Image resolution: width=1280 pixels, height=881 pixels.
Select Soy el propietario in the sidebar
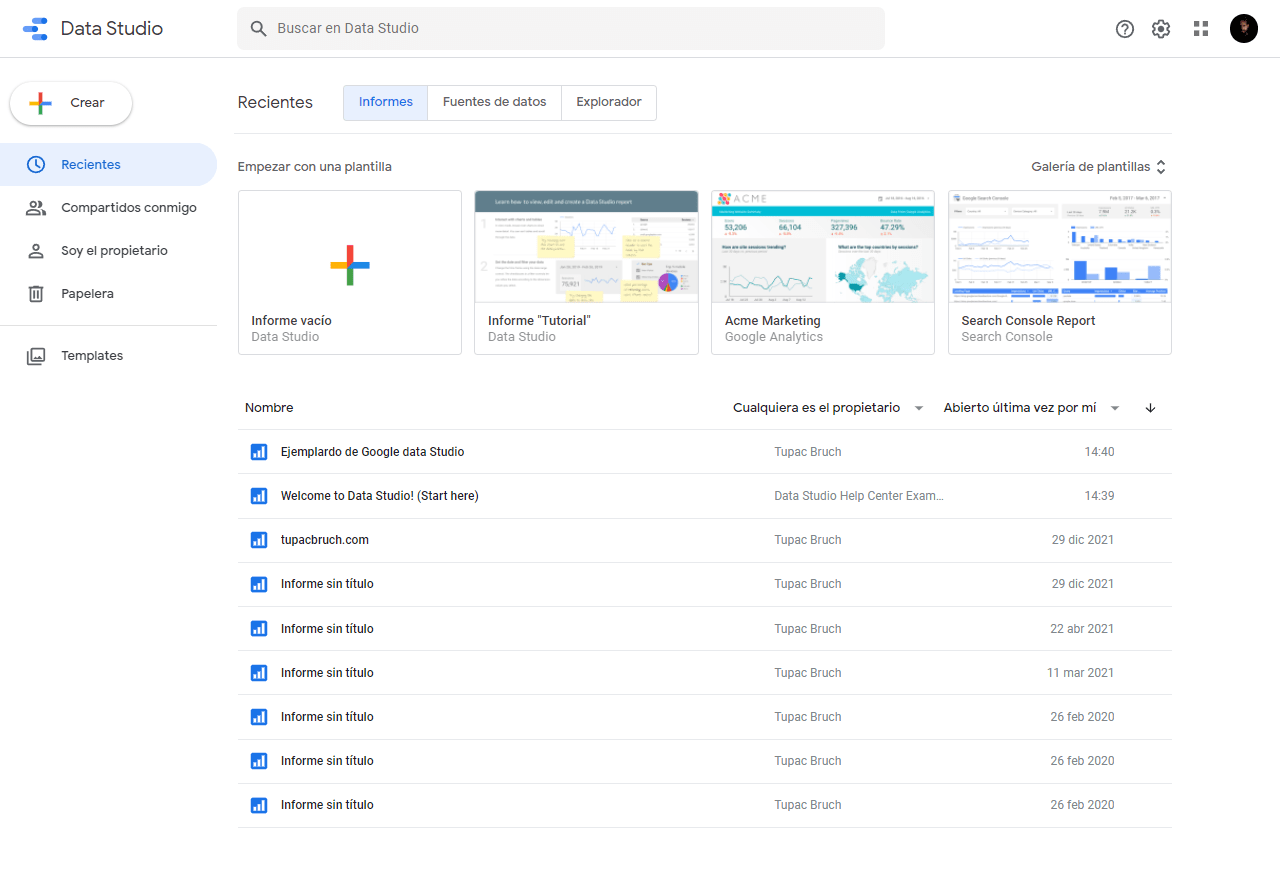pyautogui.click(x=108, y=251)
